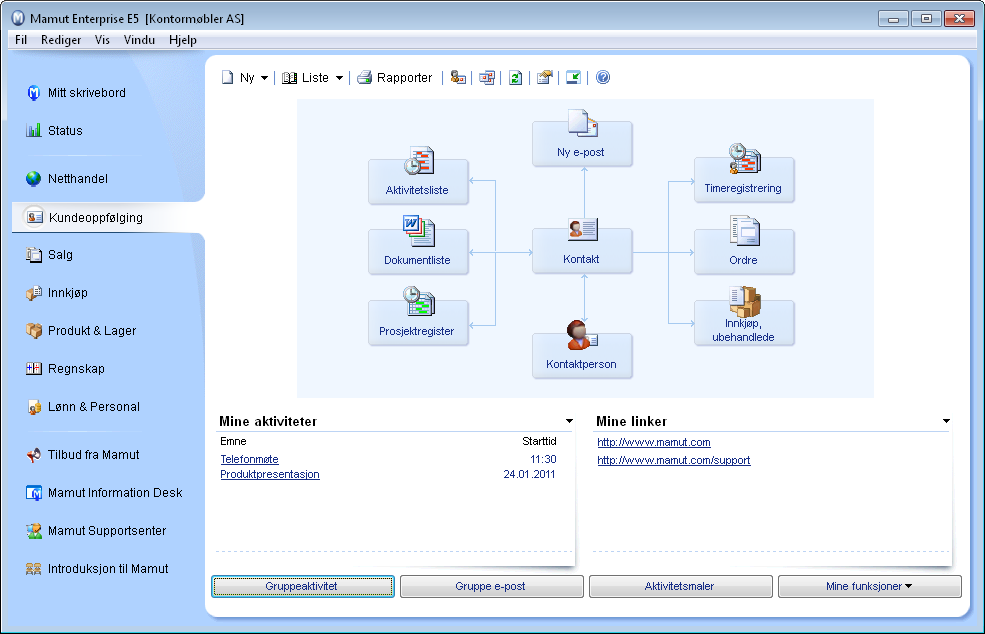The width and height of the screenshot is (985, 634).
Task: Click the 11:30 start time
Action: [x=543, y=459]
